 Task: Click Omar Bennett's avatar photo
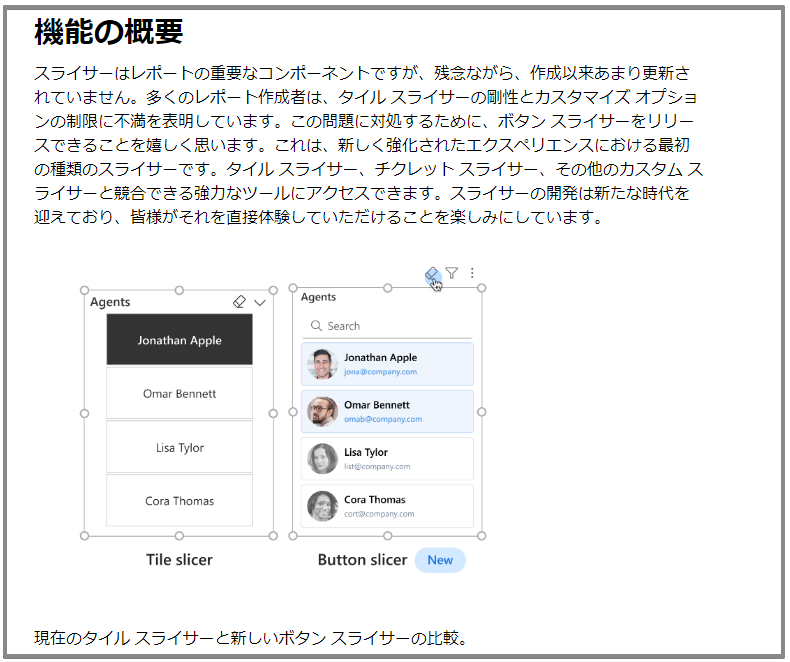(322, 411)
